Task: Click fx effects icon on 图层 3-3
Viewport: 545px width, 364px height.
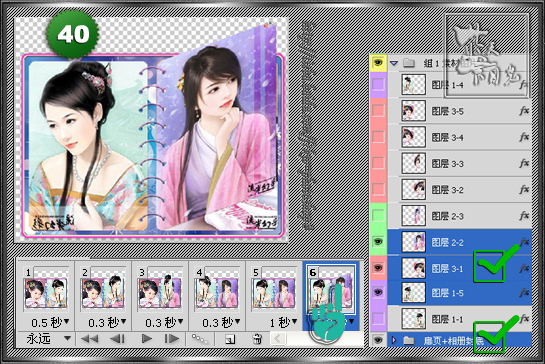Action: click(524, 163)
